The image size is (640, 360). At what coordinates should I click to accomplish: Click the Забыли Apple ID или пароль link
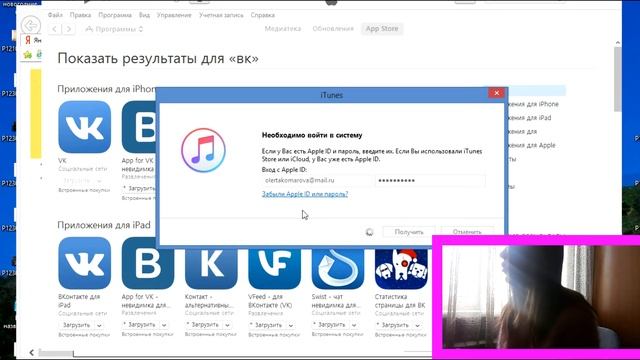305,194
